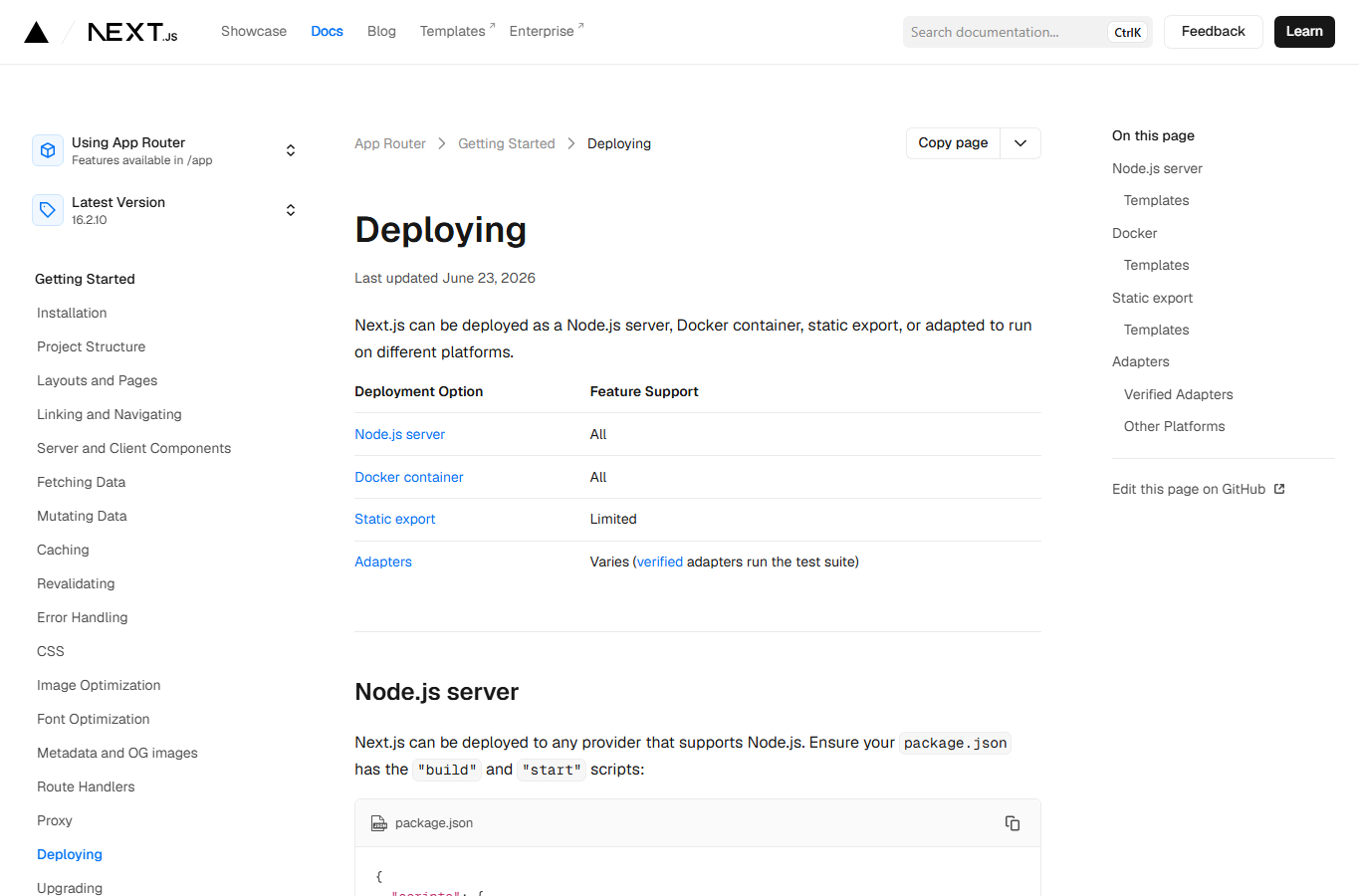Open Route Handlers sidebar item

pos(86,786)
